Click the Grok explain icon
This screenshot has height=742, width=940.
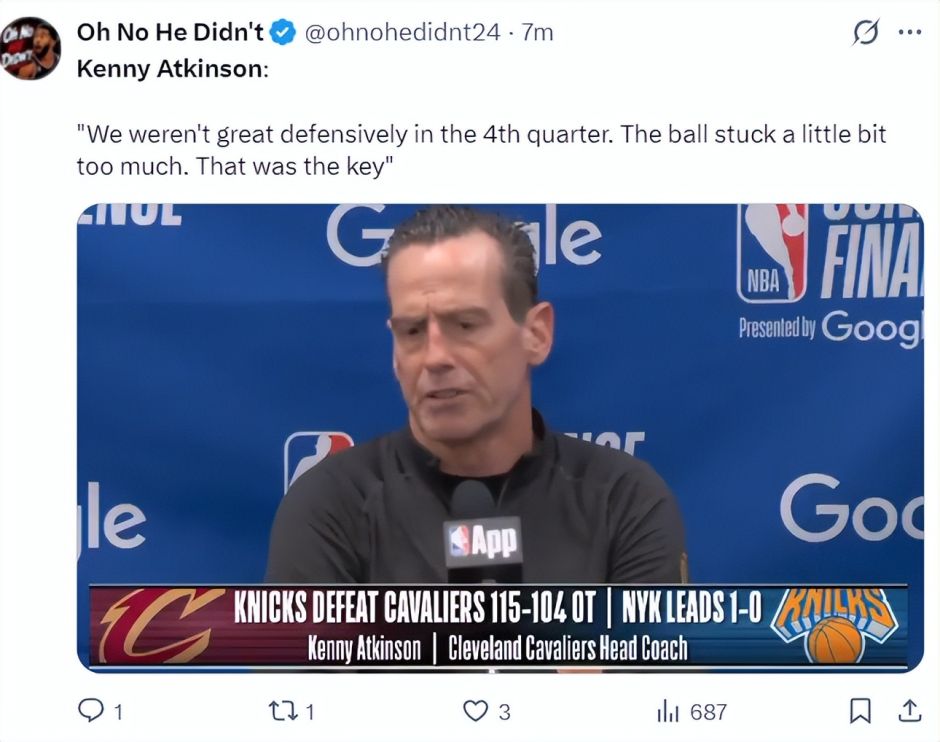(x=866, y=32)
